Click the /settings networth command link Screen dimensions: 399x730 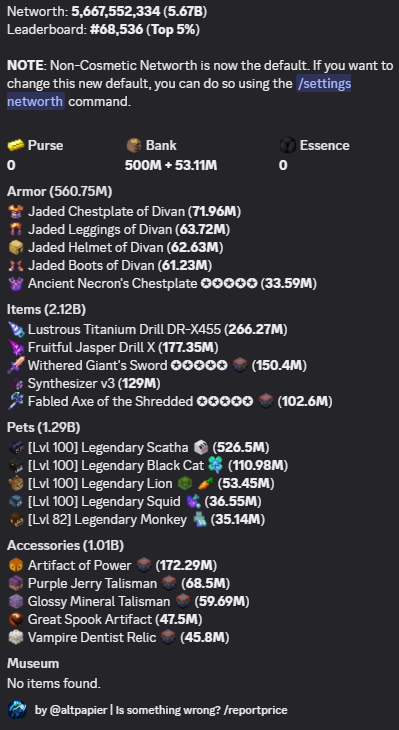click(x=179, y=93)
